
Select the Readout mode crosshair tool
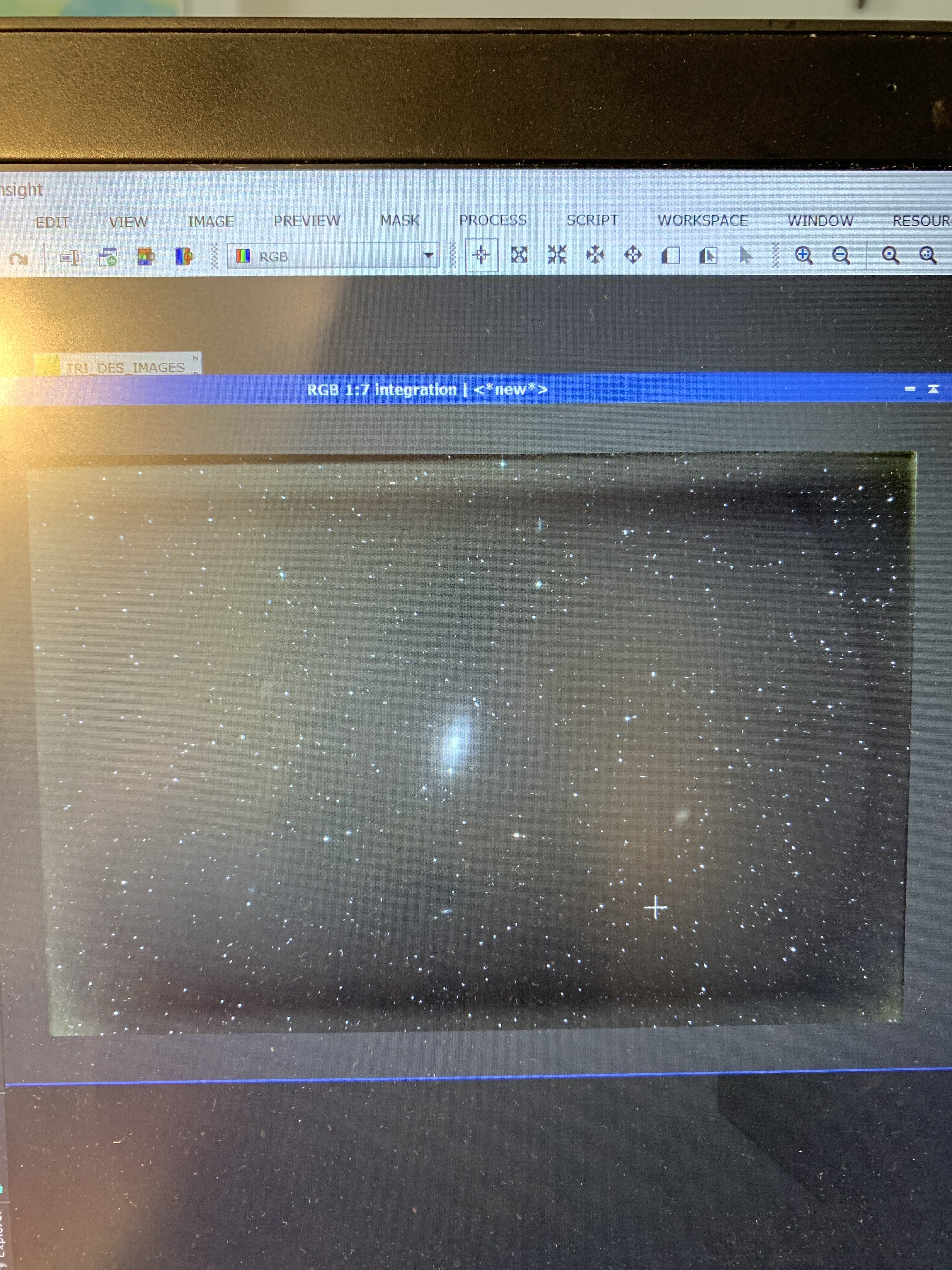[x=481, y=255]
